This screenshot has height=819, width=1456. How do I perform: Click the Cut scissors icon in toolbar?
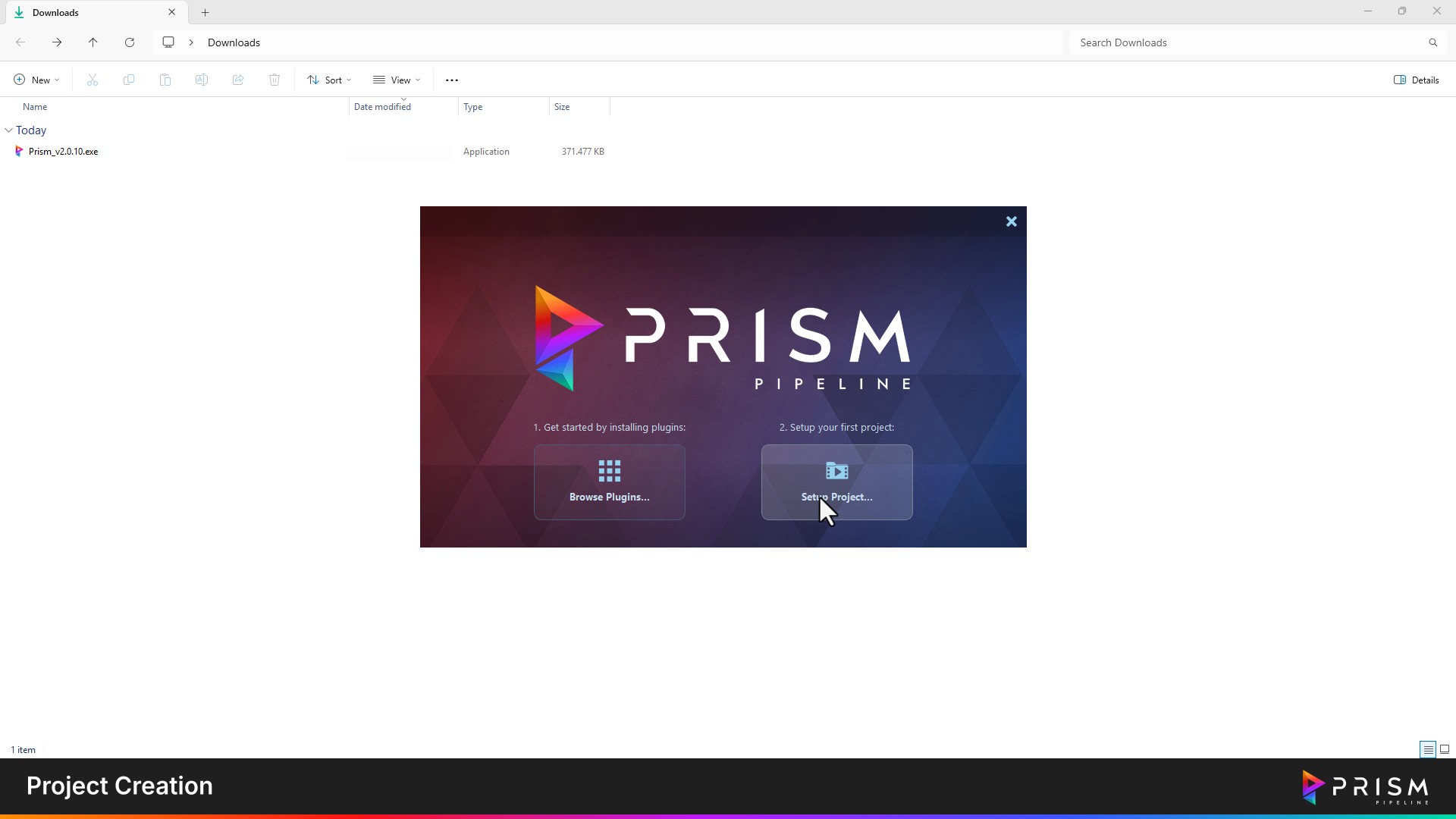93,80
